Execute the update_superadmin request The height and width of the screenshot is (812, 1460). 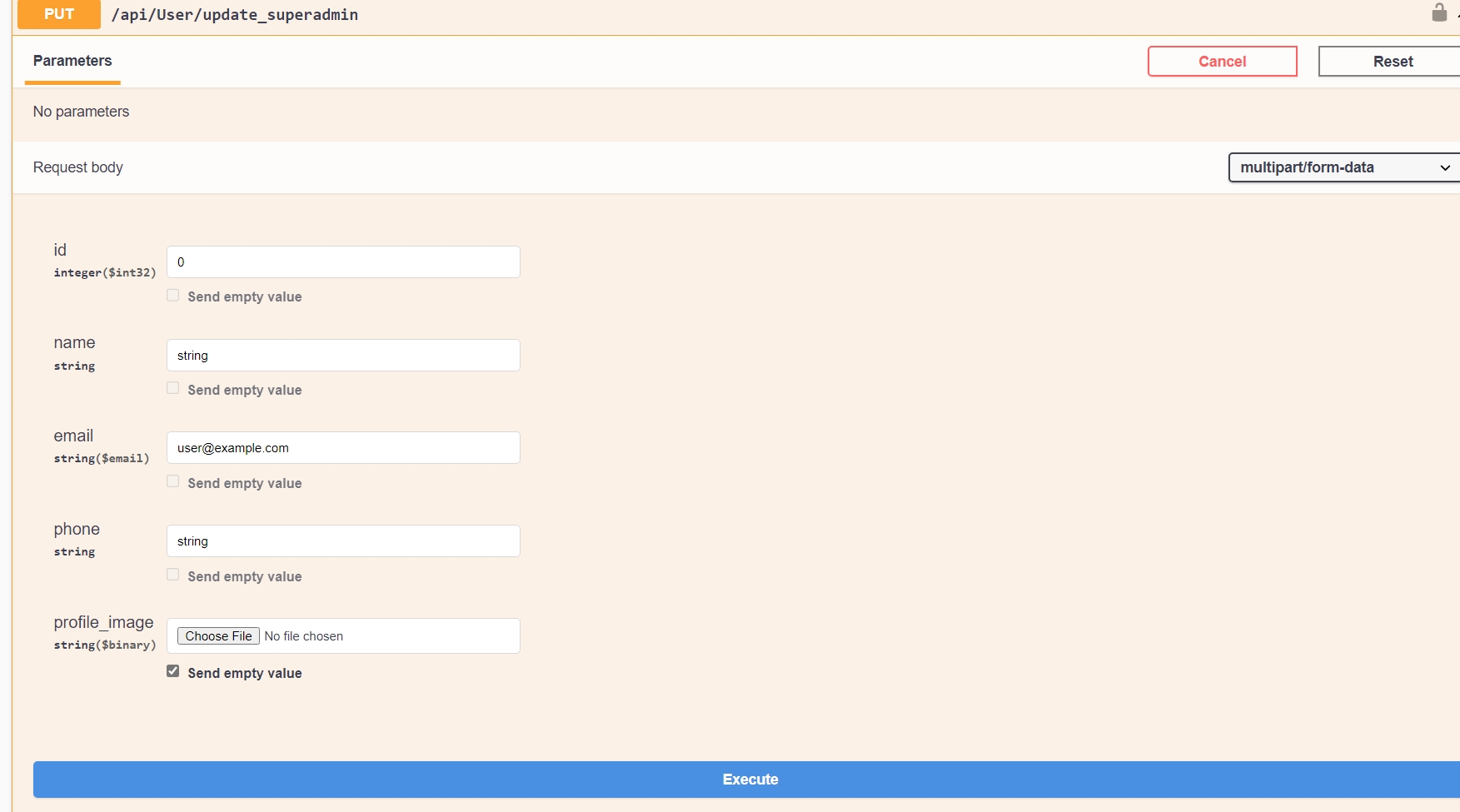(x=750, y=780)
